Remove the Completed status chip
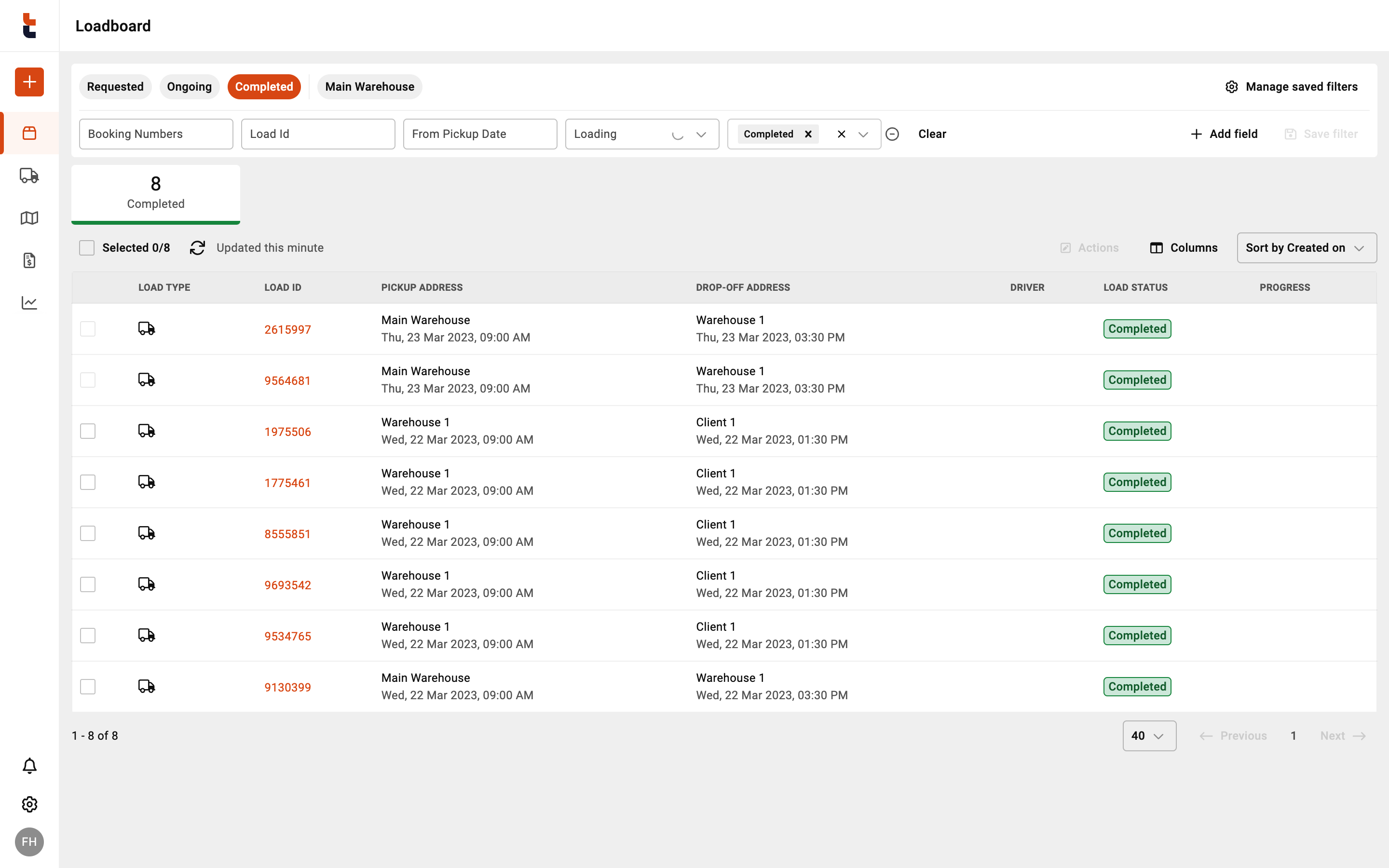This screenshot has width=1389, height=868. 808,135
